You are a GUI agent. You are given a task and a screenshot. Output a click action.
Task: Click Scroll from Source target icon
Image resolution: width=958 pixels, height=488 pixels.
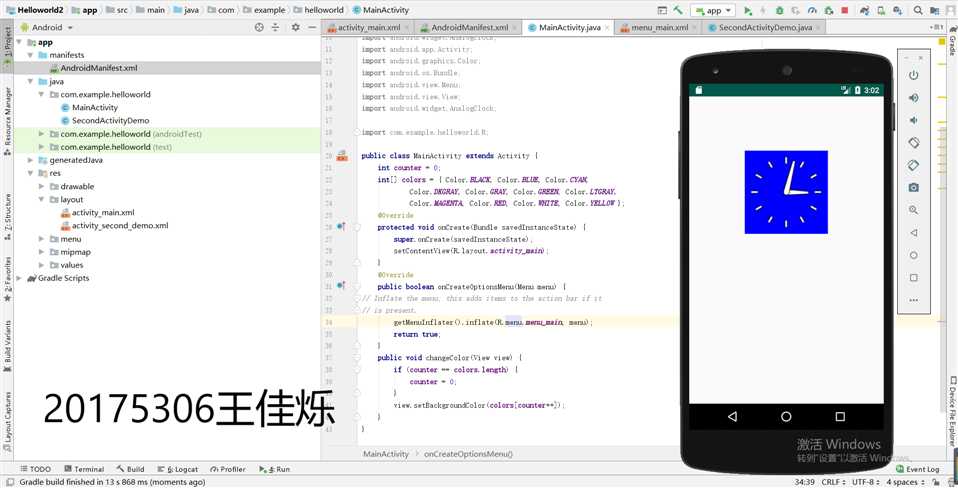tap(259, 27)
